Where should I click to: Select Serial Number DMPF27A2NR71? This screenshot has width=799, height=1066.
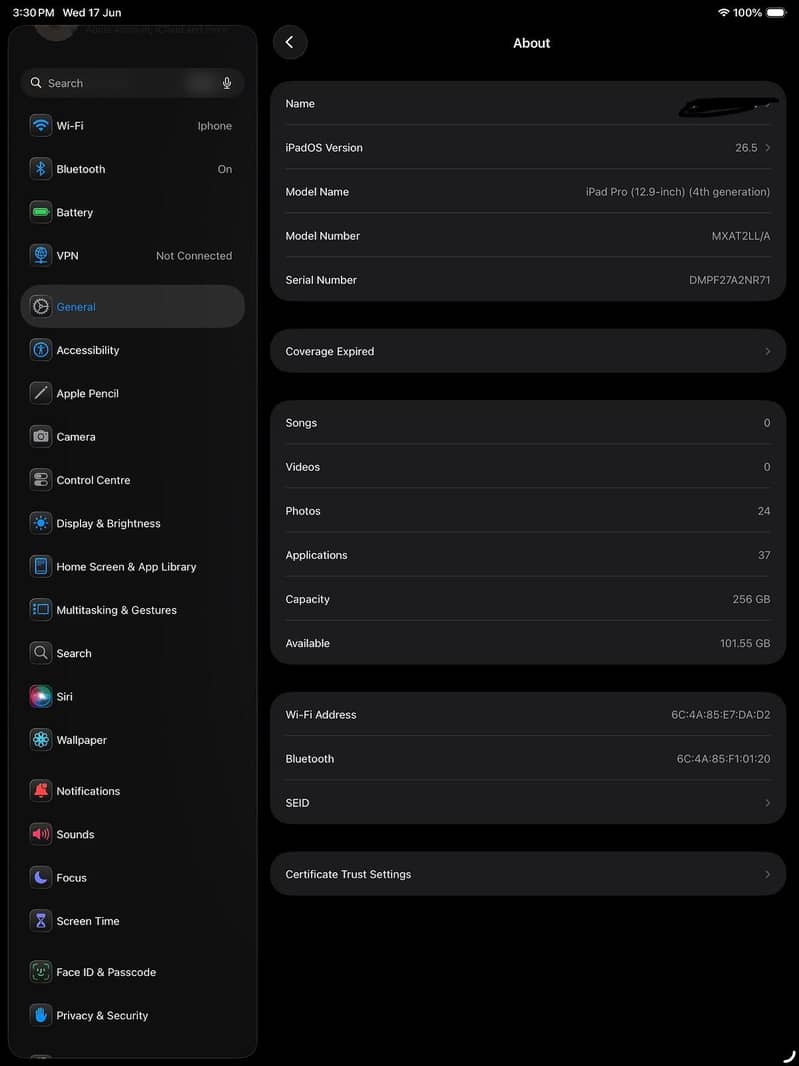[730, 280]
